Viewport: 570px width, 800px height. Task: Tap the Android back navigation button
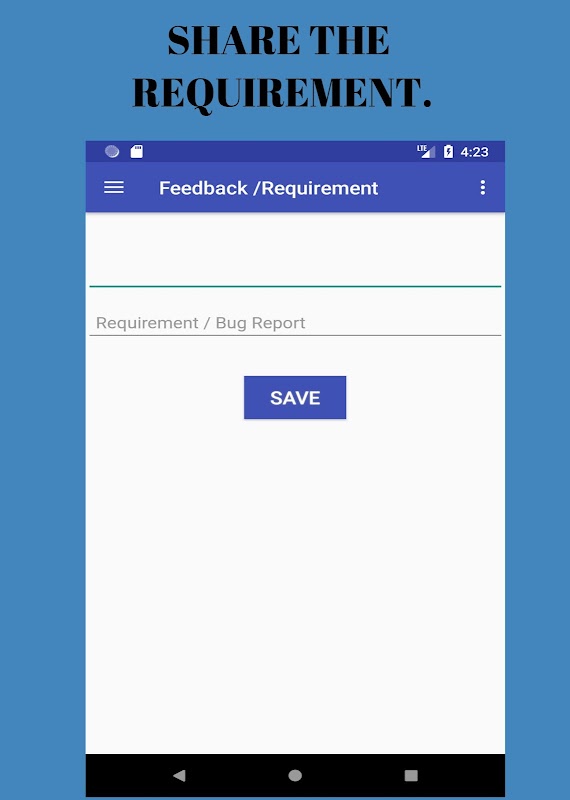[x=179, y=776]
